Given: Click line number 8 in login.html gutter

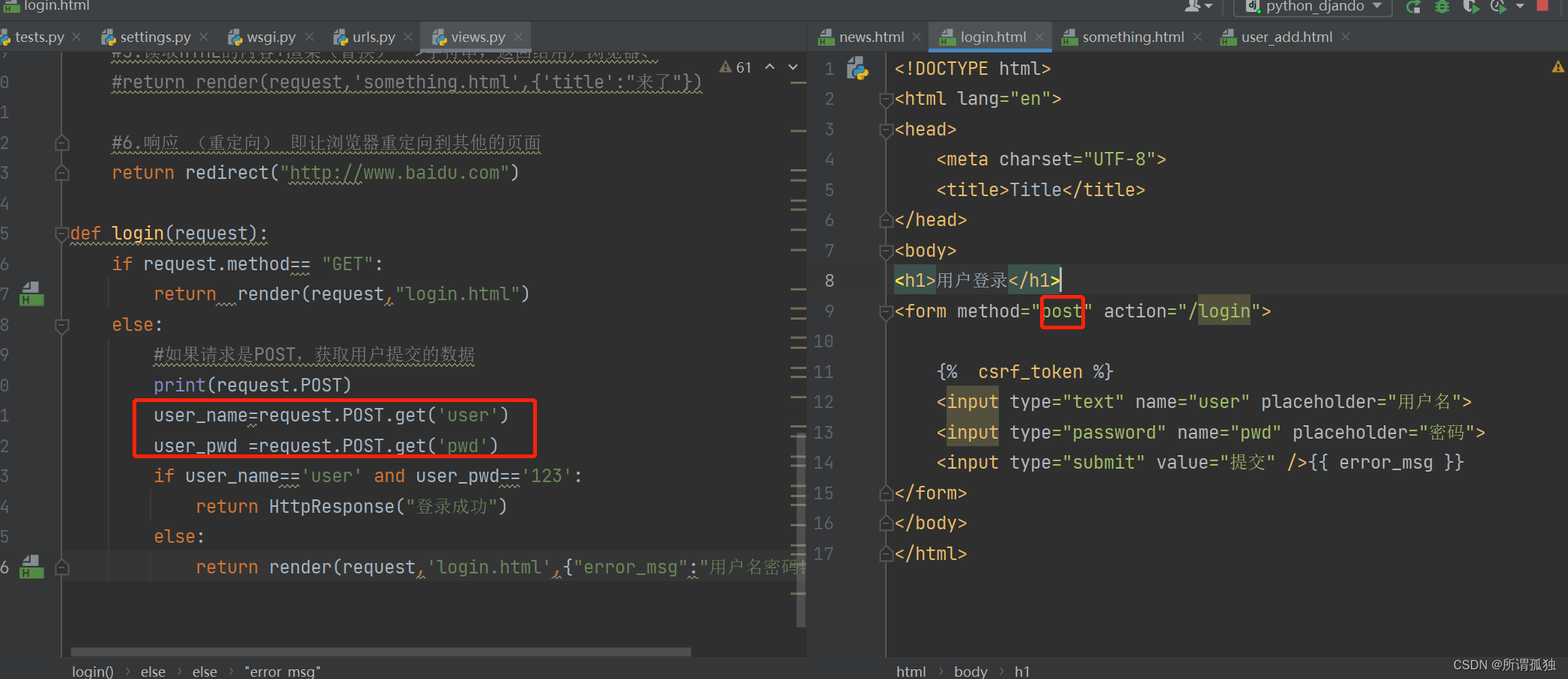Looking at the screenshot, I should 829,281.
